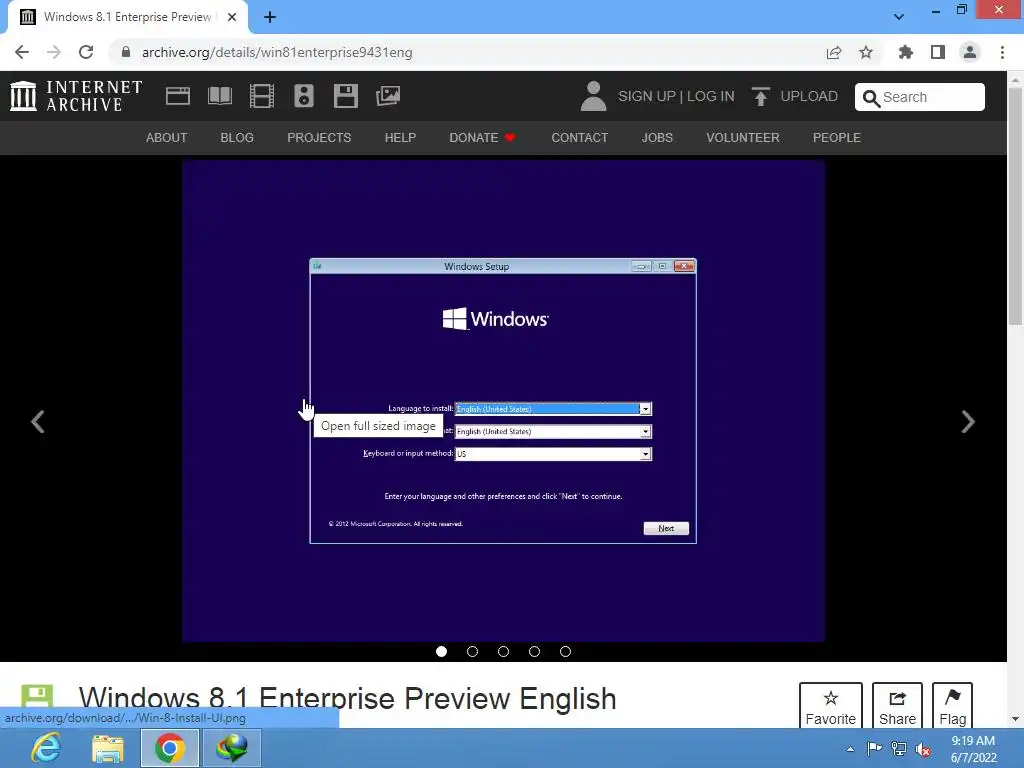Show previous carousel image

tap(37, 421)
